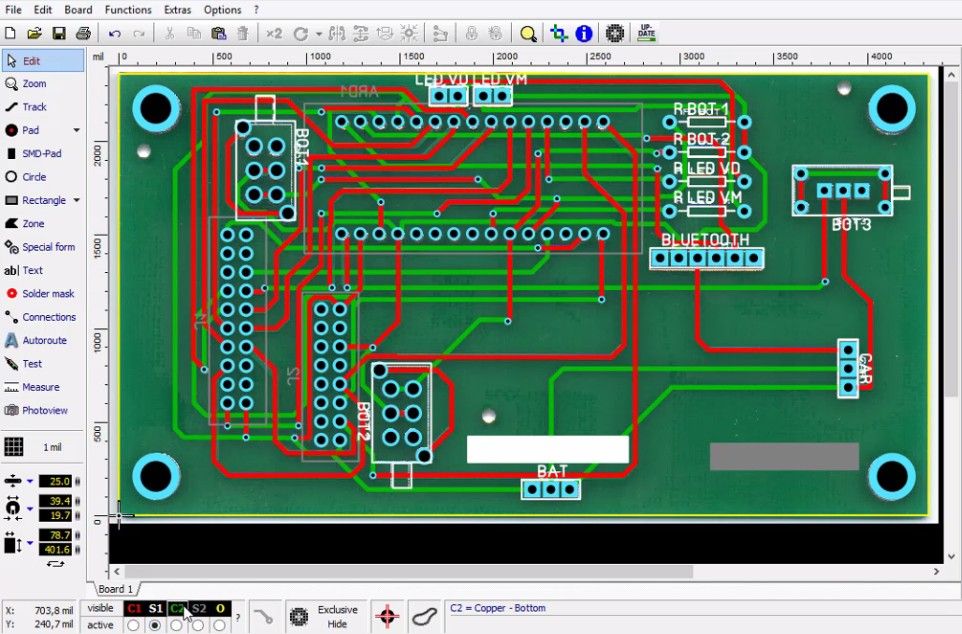Expand the Pad shape dropdown

pos(77,130)
